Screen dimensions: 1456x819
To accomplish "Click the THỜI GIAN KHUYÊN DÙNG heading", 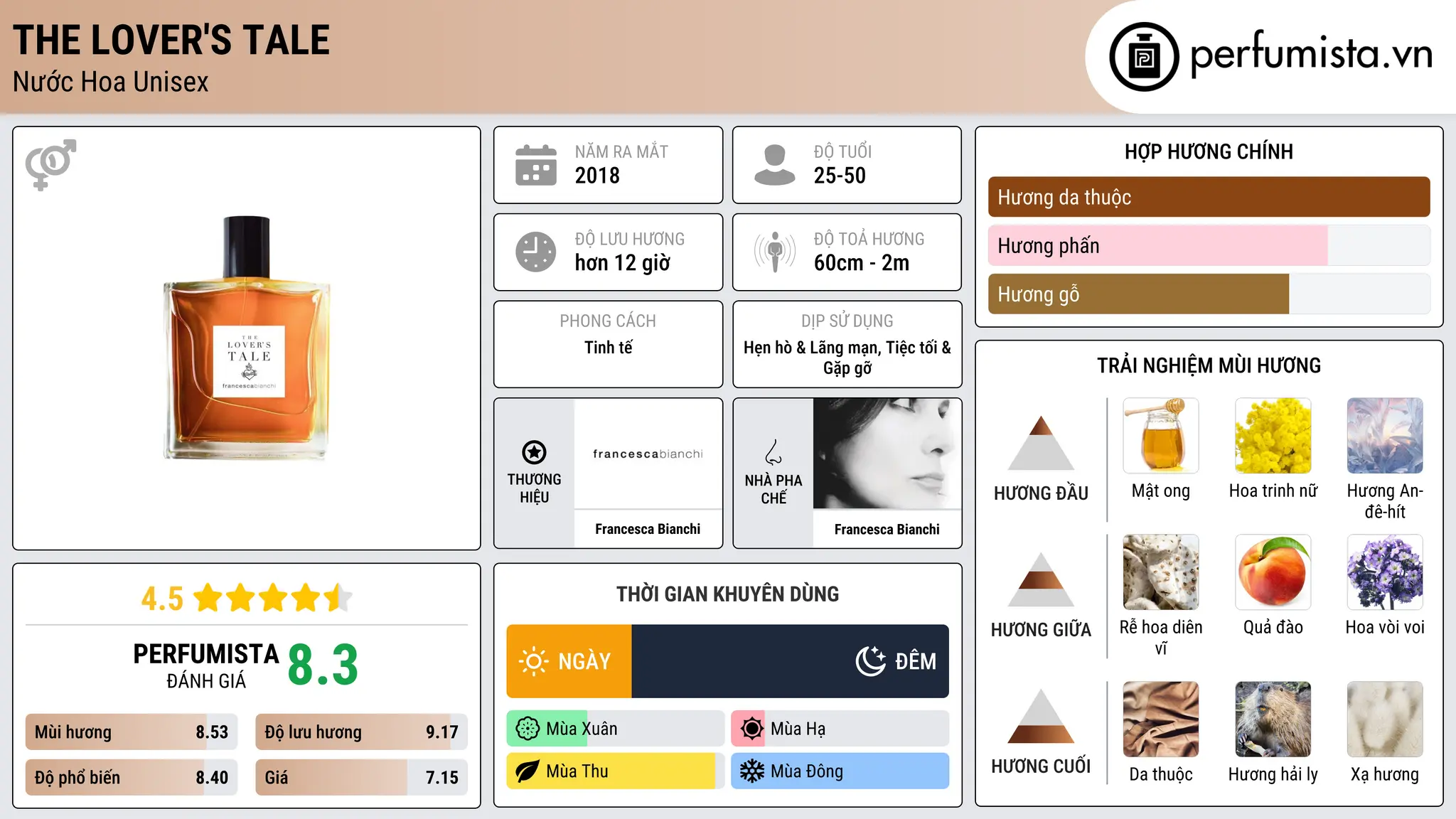I will (728, 594).
